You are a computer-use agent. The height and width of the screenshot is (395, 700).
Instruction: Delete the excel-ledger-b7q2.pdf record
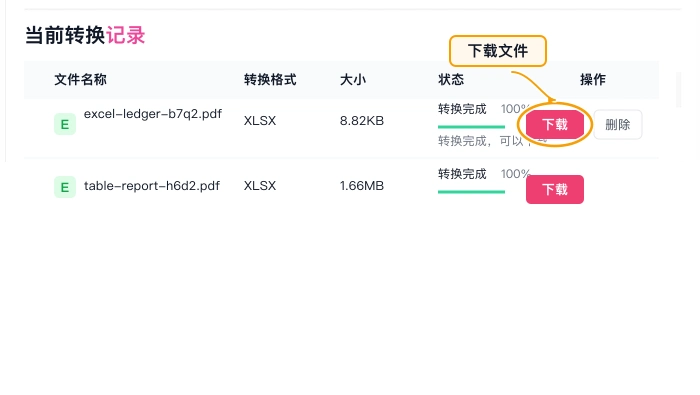coord(618,125)
